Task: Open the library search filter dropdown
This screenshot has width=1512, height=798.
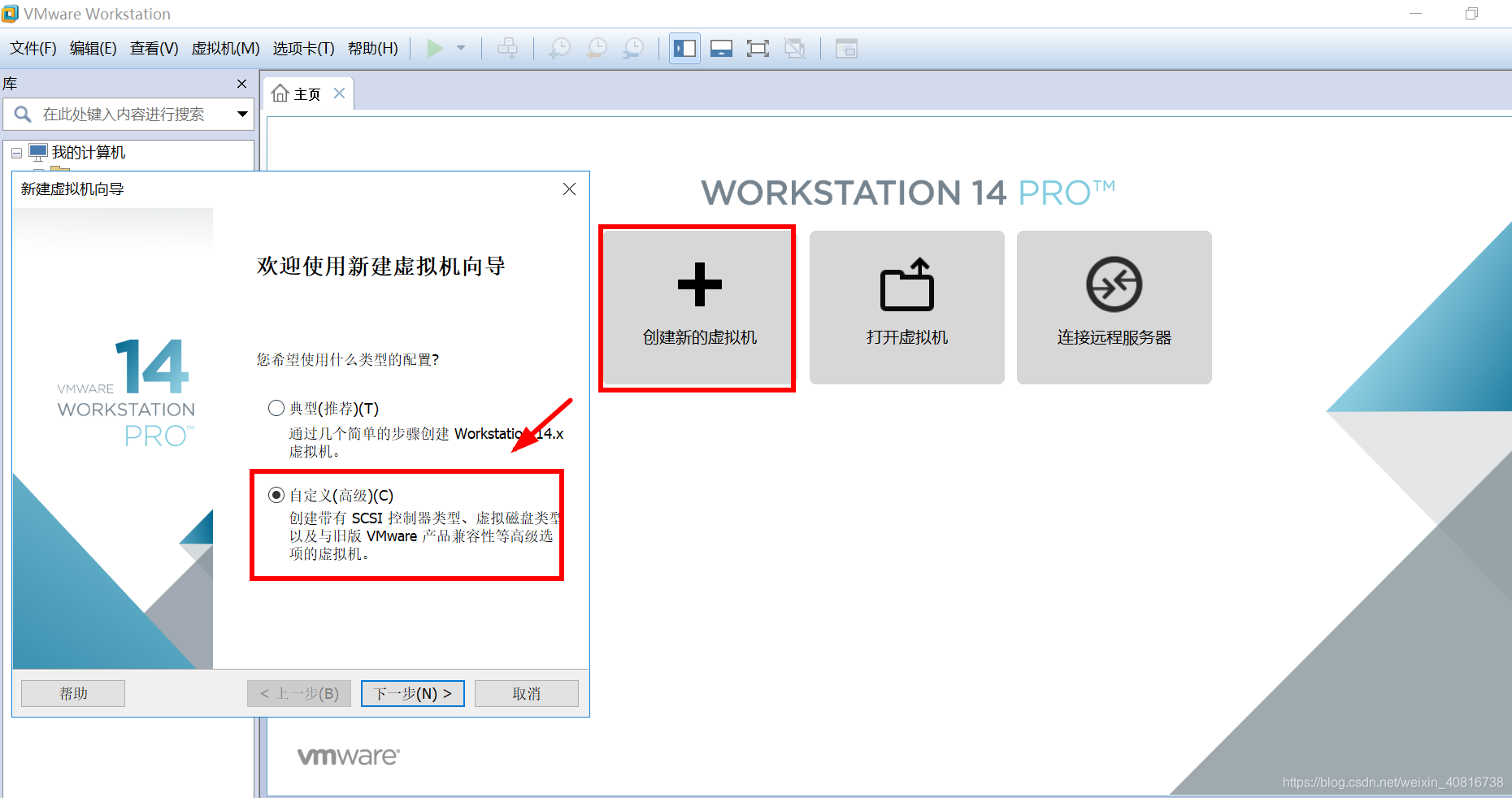Action: pos(242,115)
